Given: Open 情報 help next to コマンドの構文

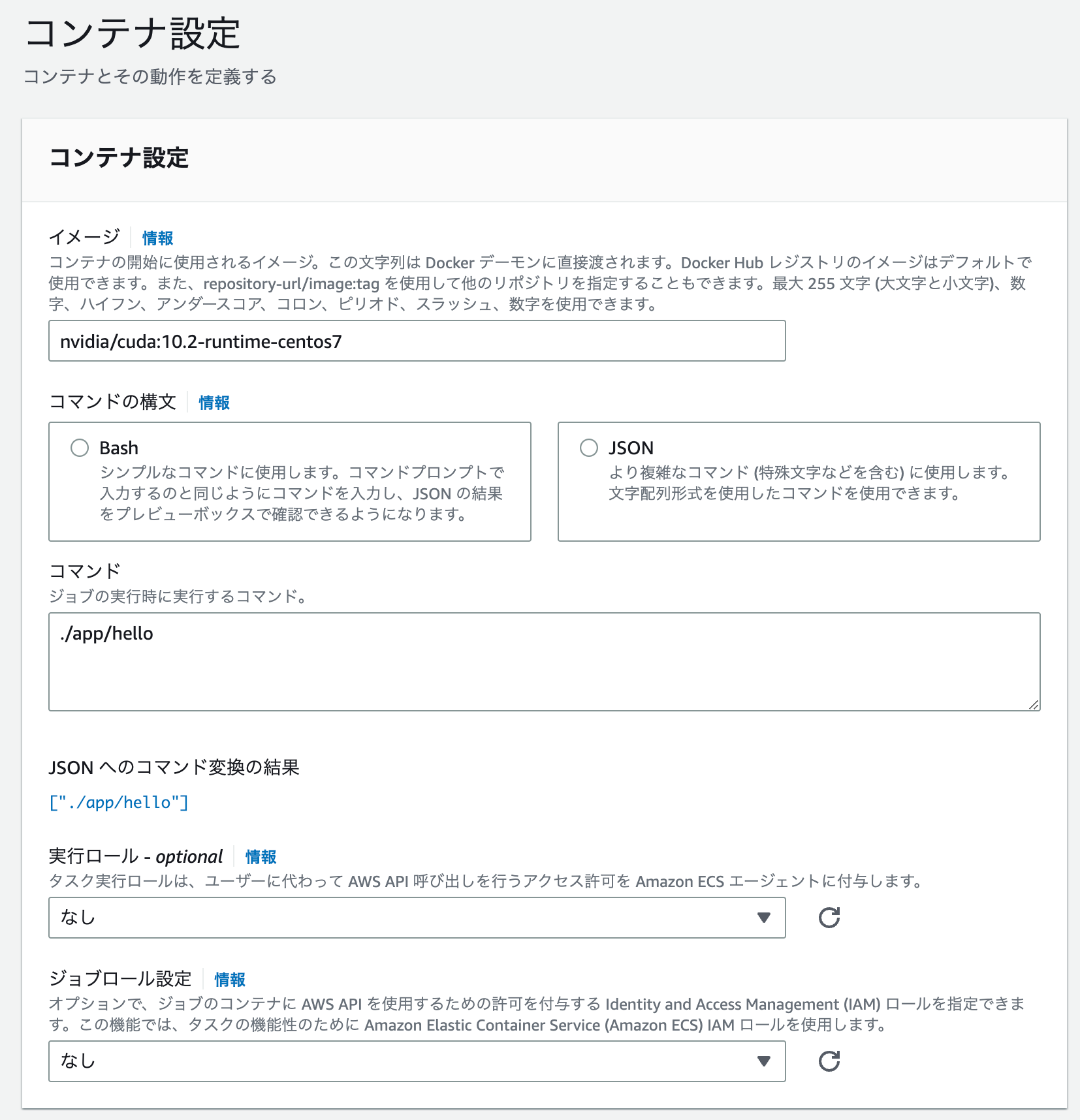Looking at the screenshot, I should (x=213, y=403).
